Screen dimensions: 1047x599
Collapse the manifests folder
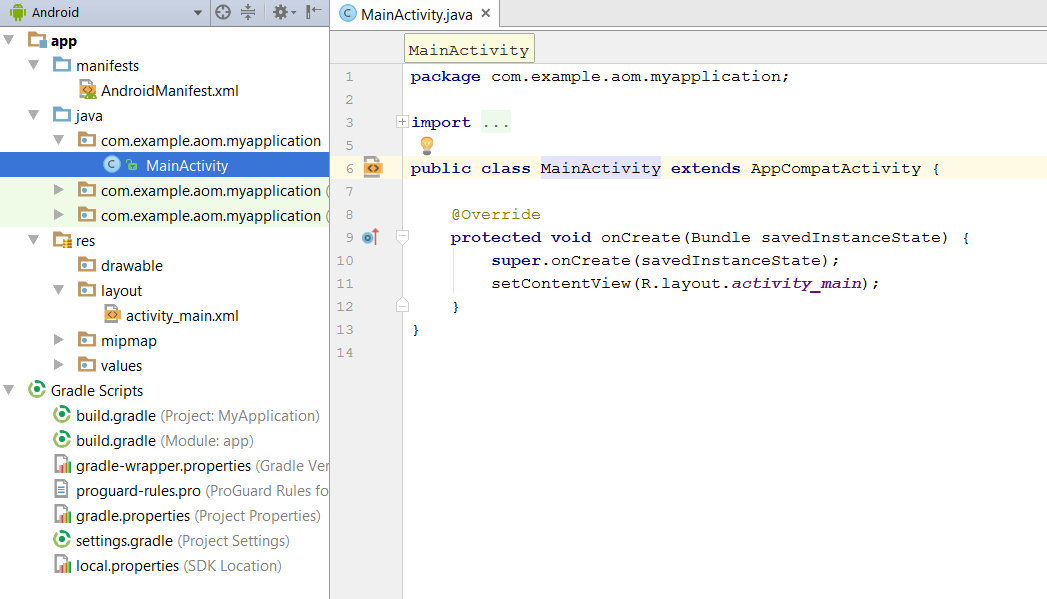(34, 66)
